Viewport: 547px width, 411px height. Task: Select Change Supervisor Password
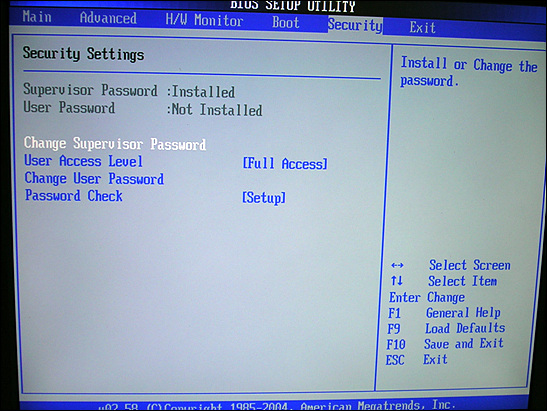pyautogui.click(x=115, y=144)
